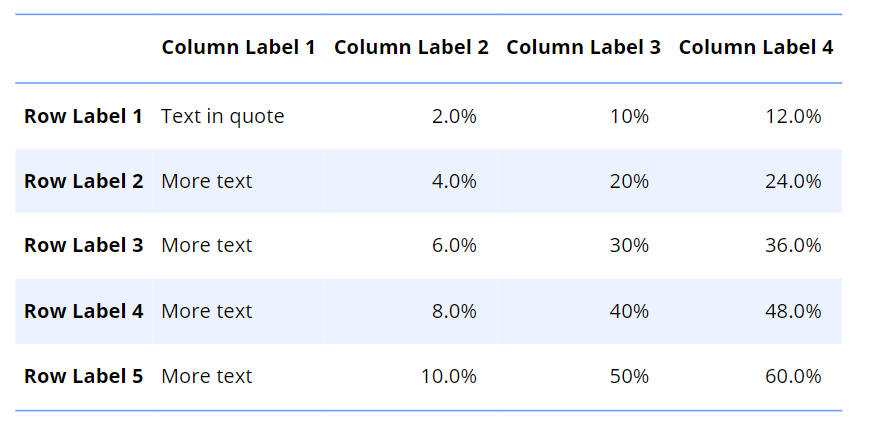Click the Row Label 3 heading

(x=84, y=245)
